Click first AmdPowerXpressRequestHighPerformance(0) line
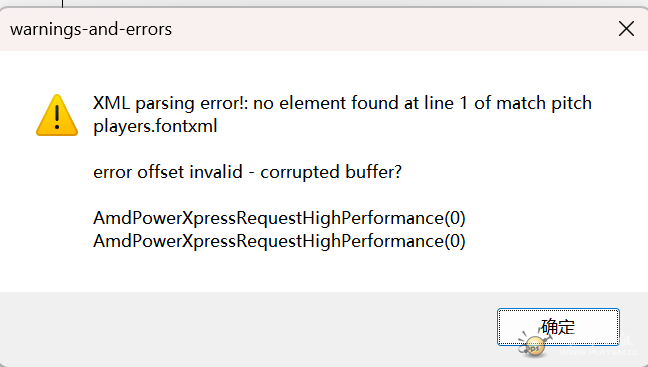 tap(279, 218)
